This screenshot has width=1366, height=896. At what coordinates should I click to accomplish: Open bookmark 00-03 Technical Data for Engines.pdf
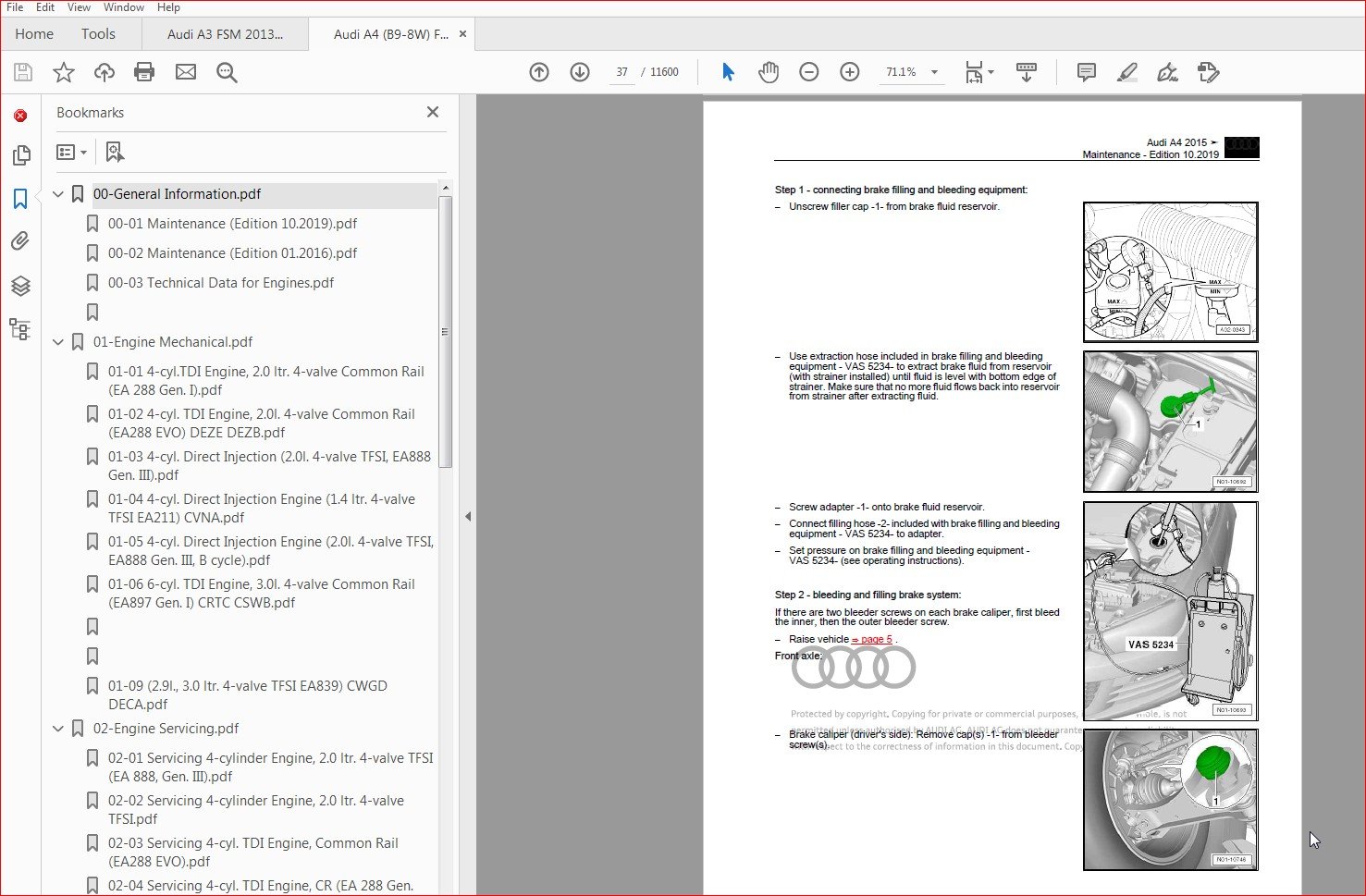pyautogui.click(x=221, y=283)
